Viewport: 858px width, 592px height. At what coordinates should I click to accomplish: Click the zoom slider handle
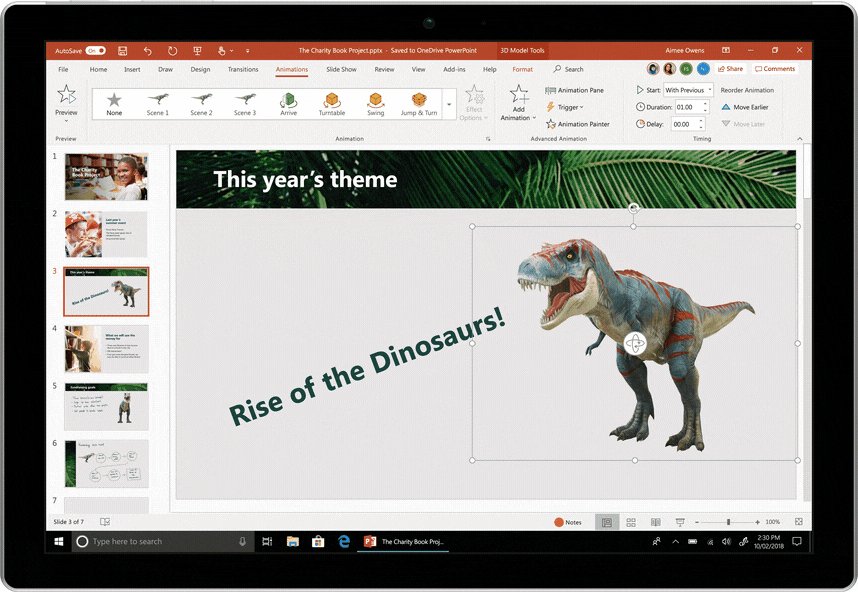tap(728, 522)
